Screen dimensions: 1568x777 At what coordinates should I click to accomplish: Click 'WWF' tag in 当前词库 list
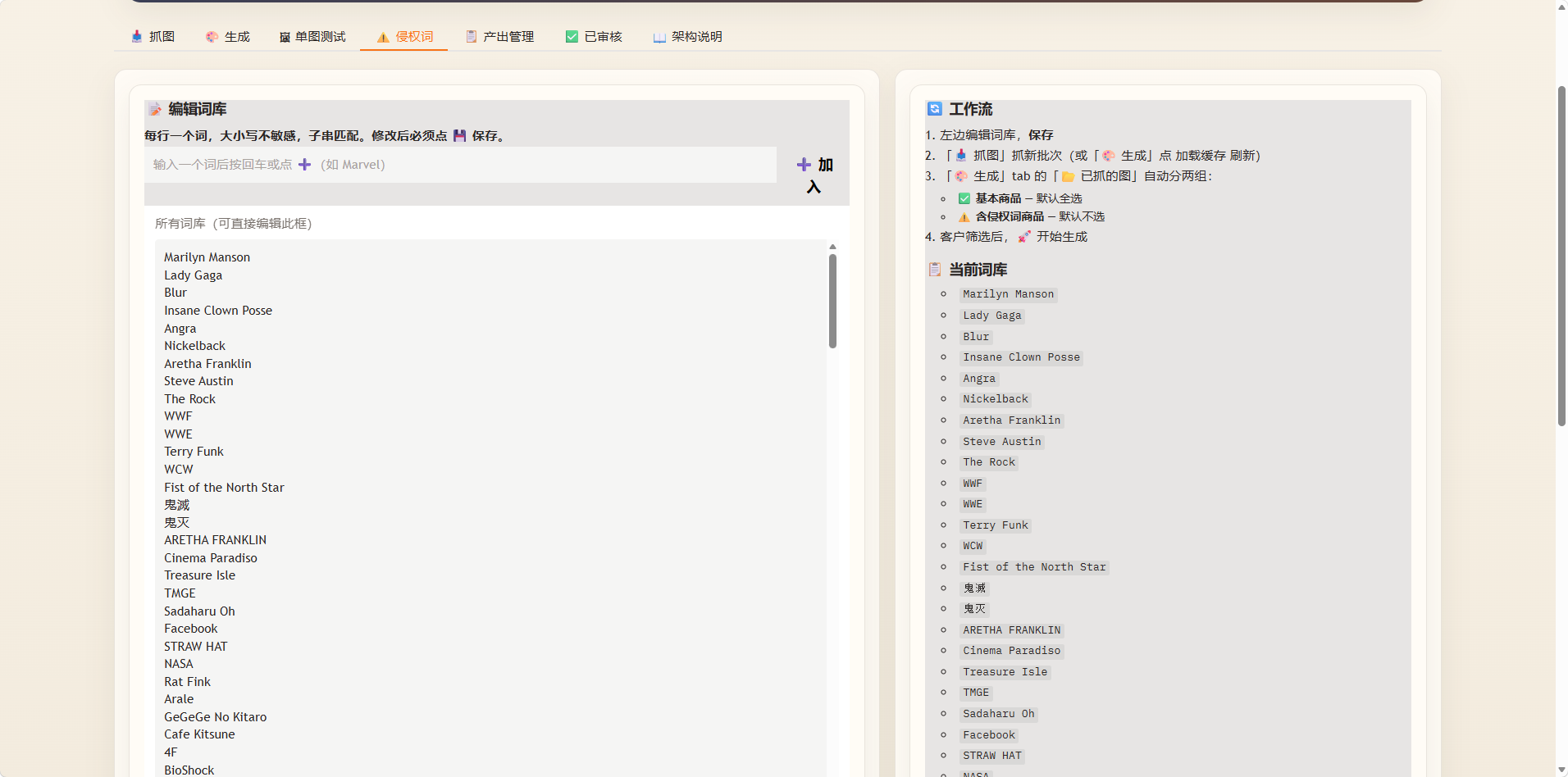tap(973, 484)
